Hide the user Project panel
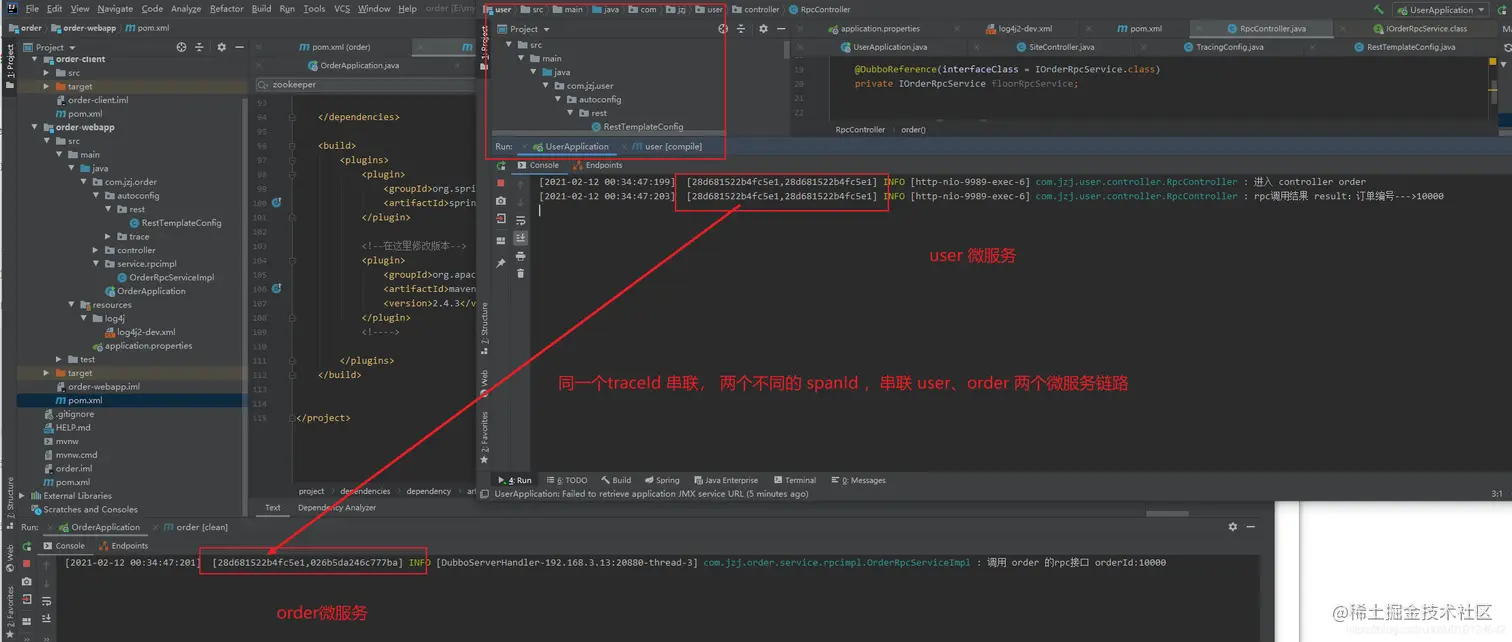 coord(779,29)
